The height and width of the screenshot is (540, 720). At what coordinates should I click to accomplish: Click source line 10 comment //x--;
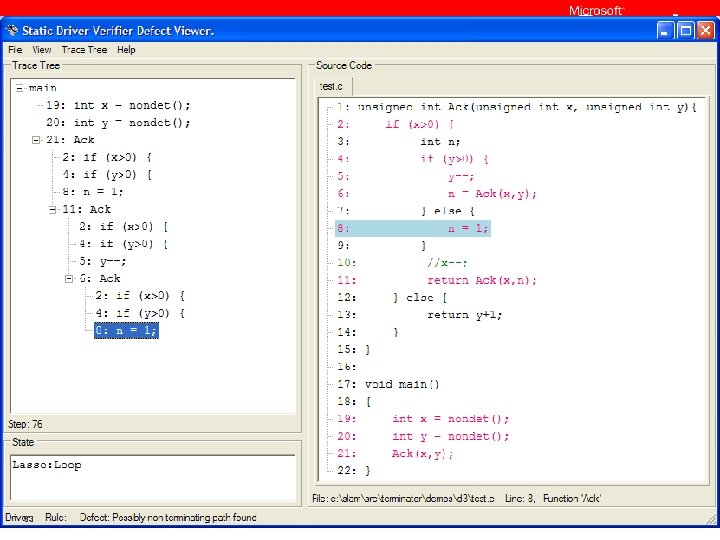[x=402, y=263]
